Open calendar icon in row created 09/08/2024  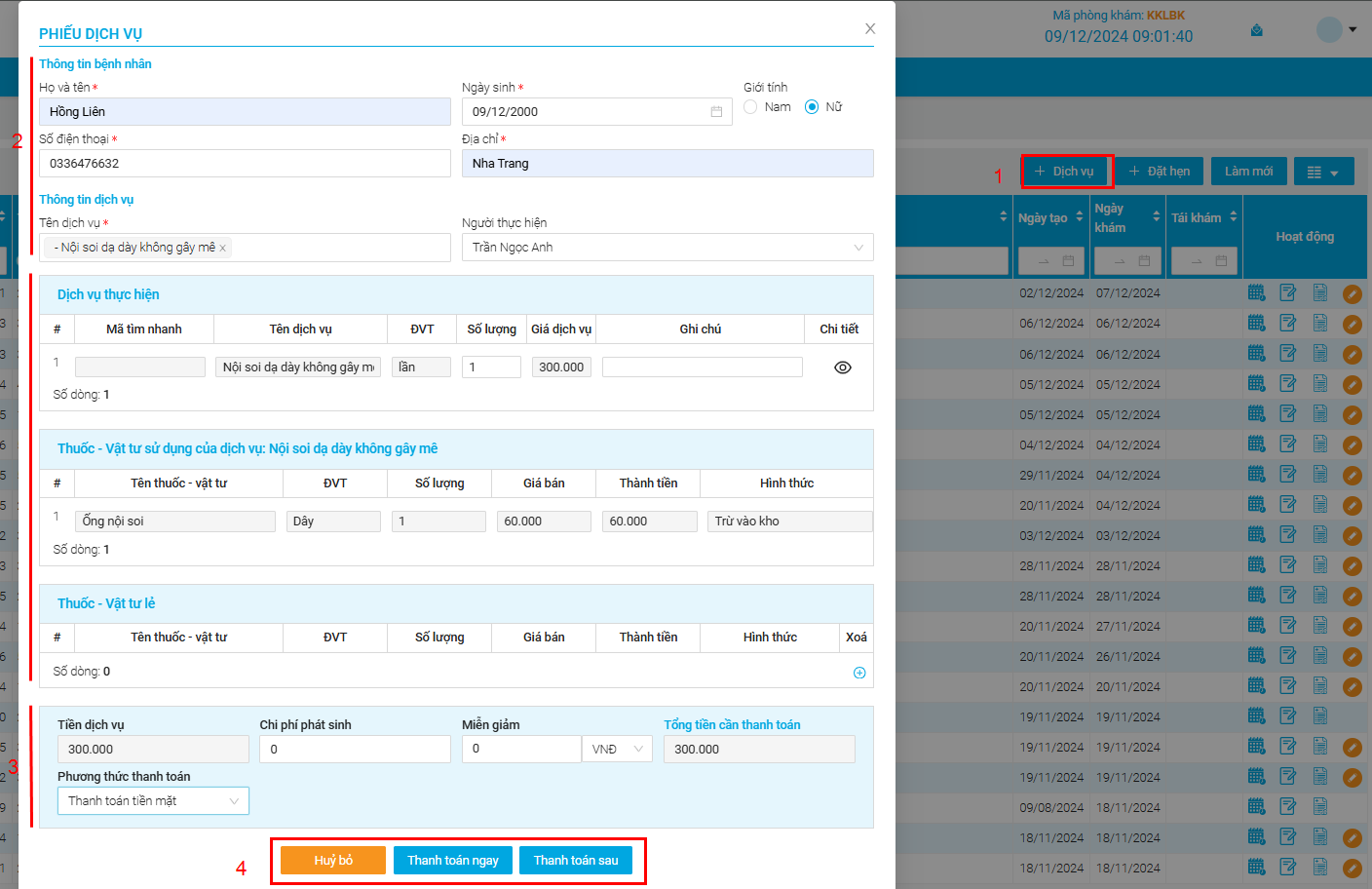1257,807
